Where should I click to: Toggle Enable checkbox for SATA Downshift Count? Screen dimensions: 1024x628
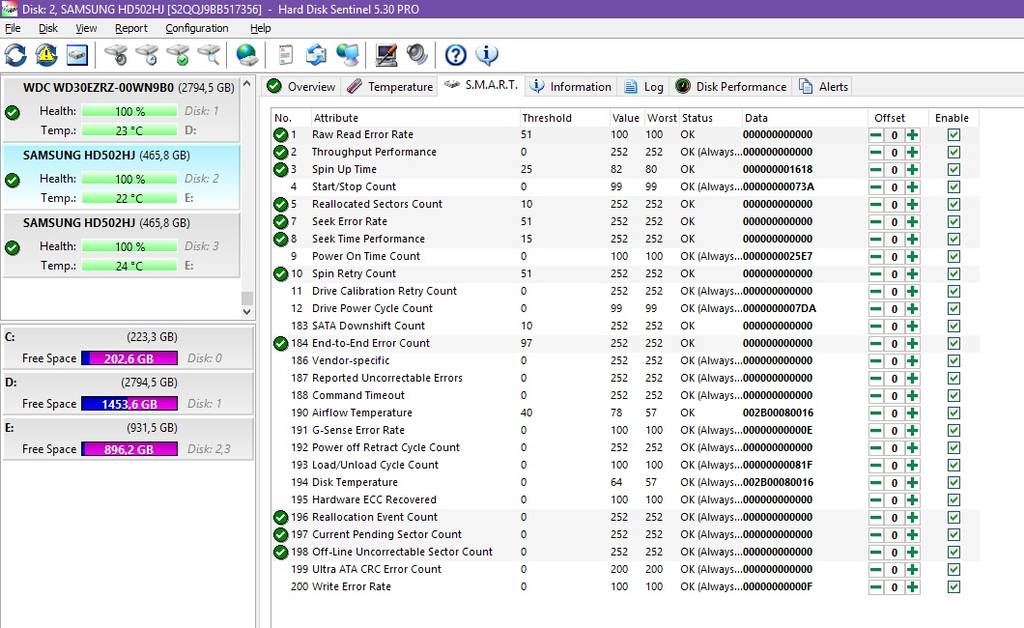[x=953, y=326]
